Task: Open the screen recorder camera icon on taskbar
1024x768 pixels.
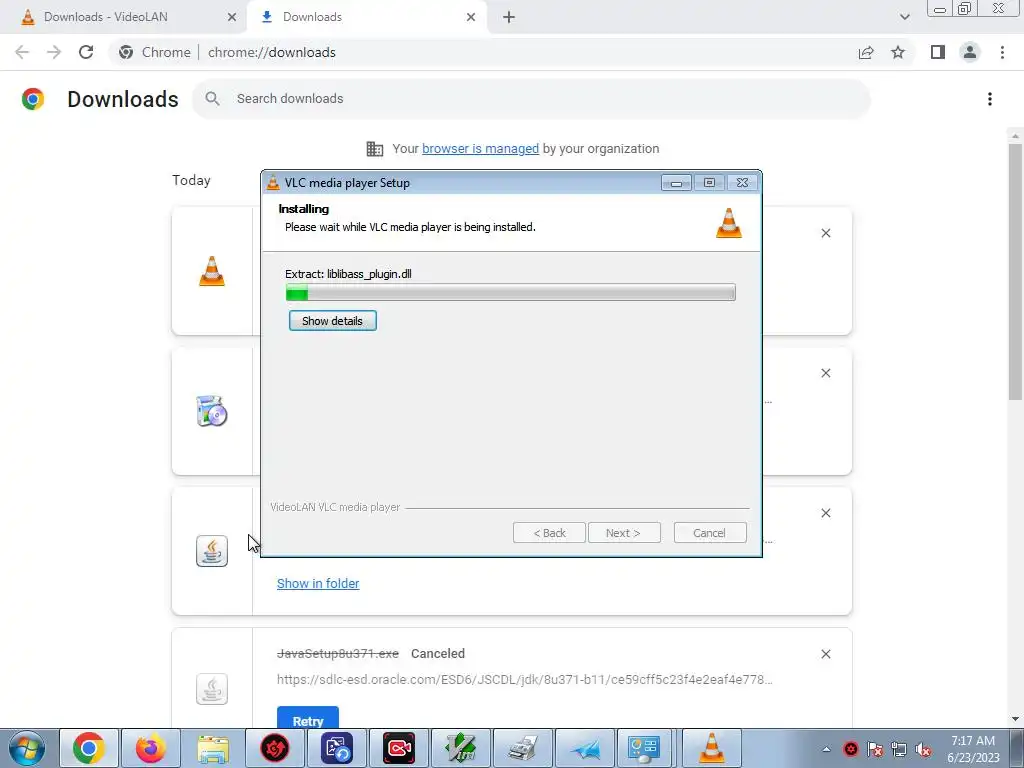Action: (398, 748)
